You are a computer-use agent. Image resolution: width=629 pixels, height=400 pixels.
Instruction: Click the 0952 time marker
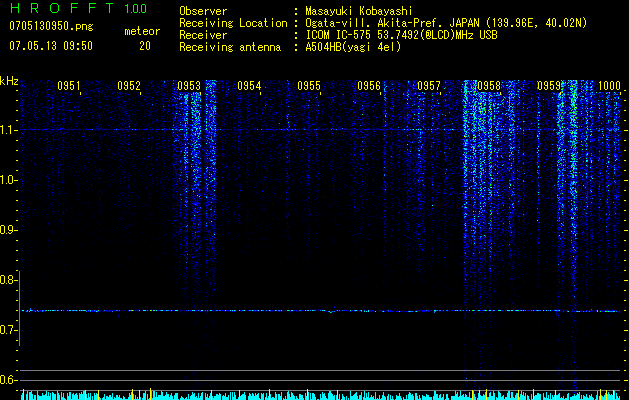[x=129, y=86]
